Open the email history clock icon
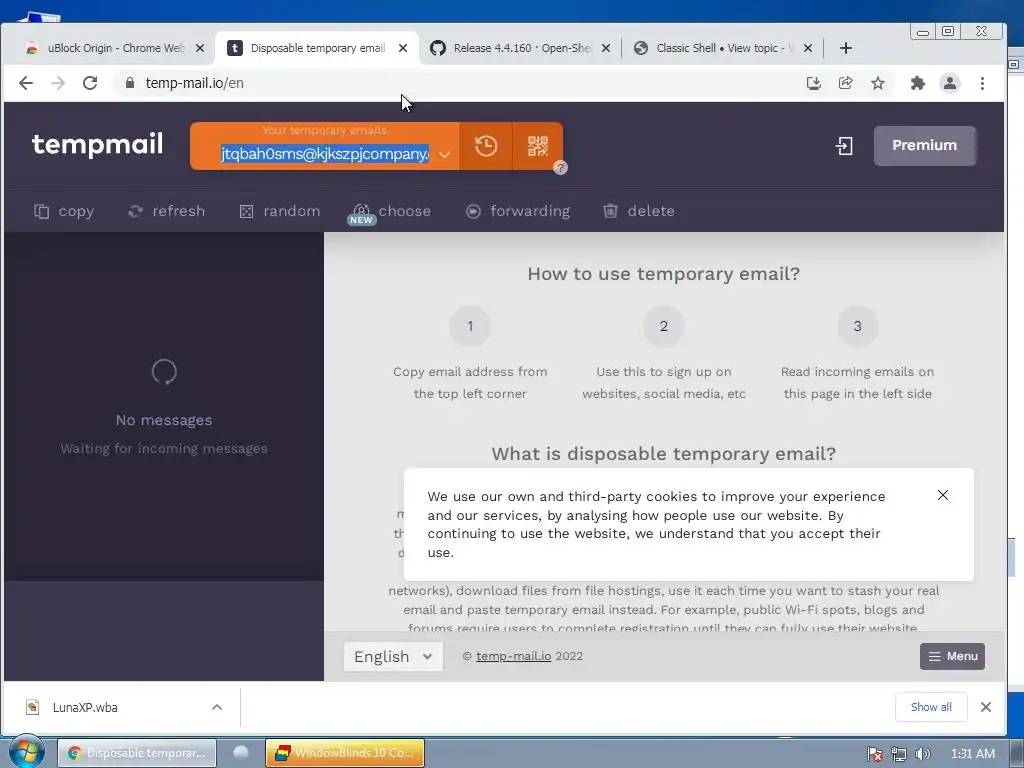This screenshot has height=768, width=1024. tap(486, 146)
